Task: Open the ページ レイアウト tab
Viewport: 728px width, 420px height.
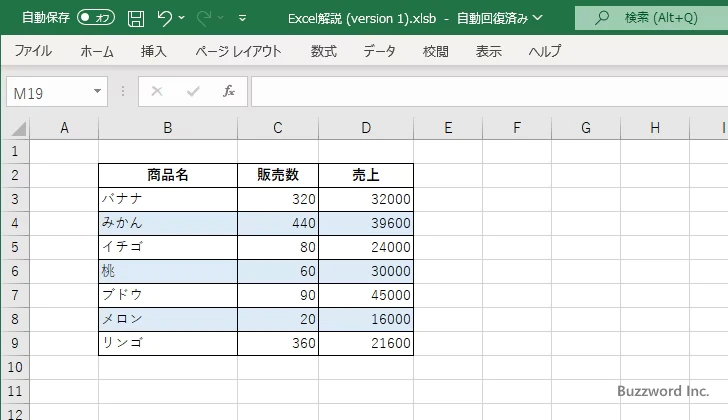Action: pos(238,51)
